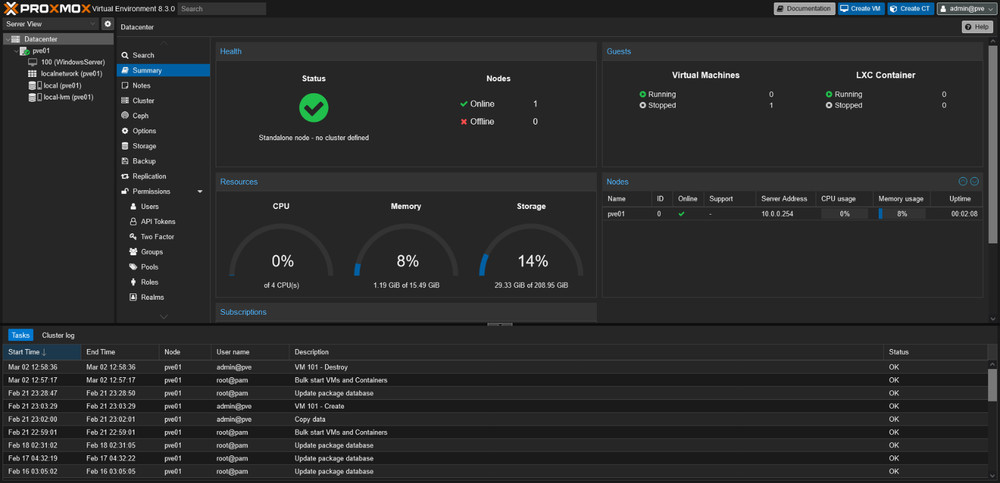The width and height of the screenshot is (1000, 483).
Task: Sort tasks by End Time column
Action: click(x=121, y=352)
